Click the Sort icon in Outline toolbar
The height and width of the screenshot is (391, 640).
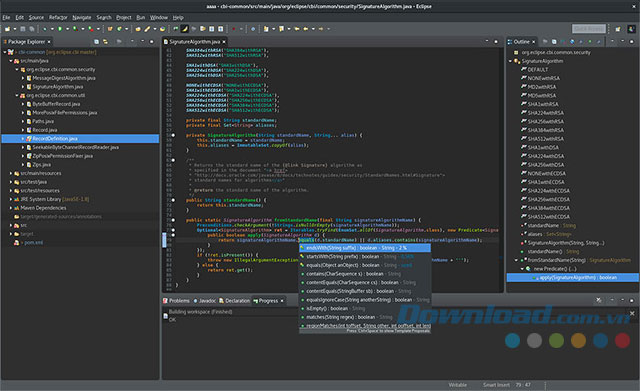(563, 42)
